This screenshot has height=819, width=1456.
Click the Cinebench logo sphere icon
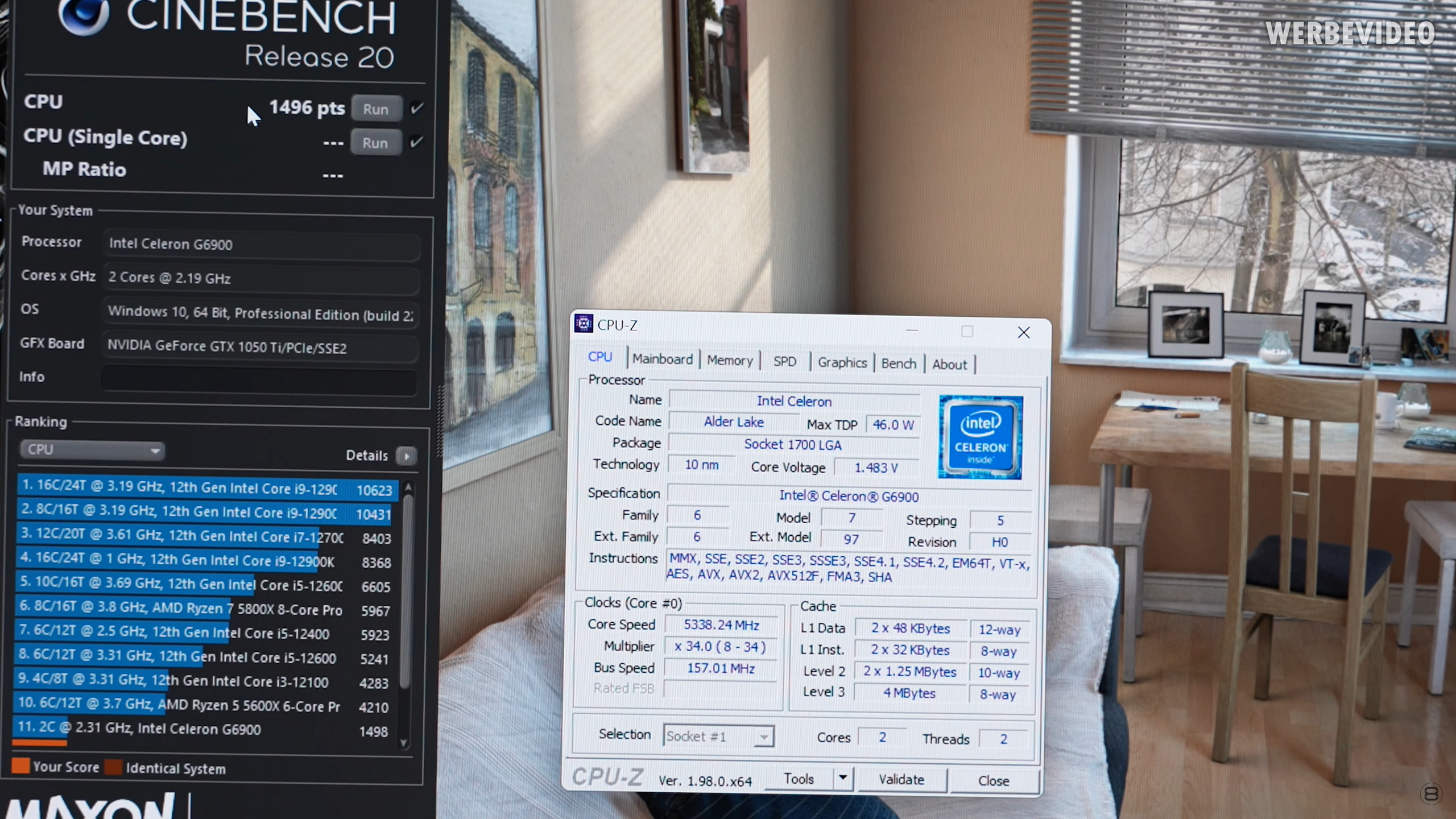pyautogui.click(x=84, y=14)
